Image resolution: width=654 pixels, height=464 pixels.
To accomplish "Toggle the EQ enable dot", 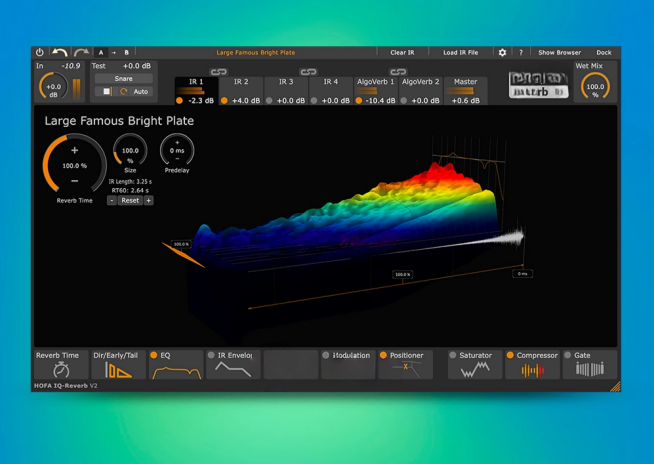I will coord(153,355).
